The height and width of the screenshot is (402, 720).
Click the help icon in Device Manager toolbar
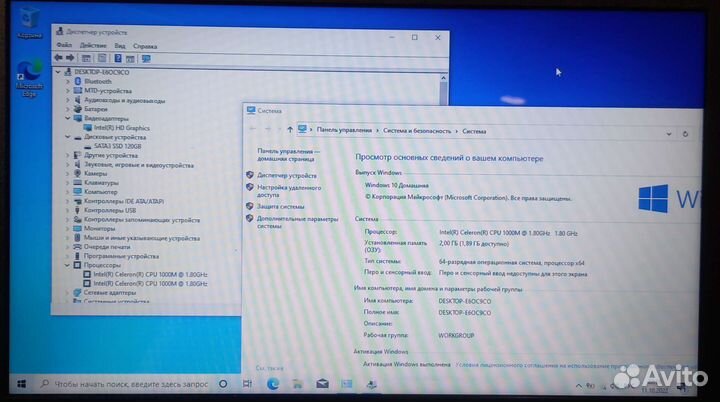[x=118, y=58]
